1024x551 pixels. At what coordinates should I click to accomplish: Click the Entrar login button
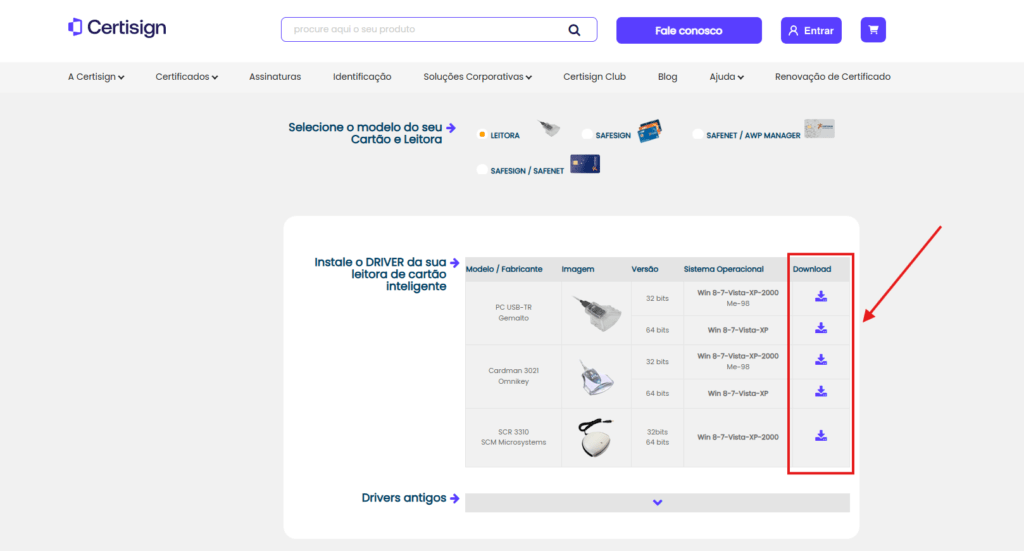[x=811, y=31]
